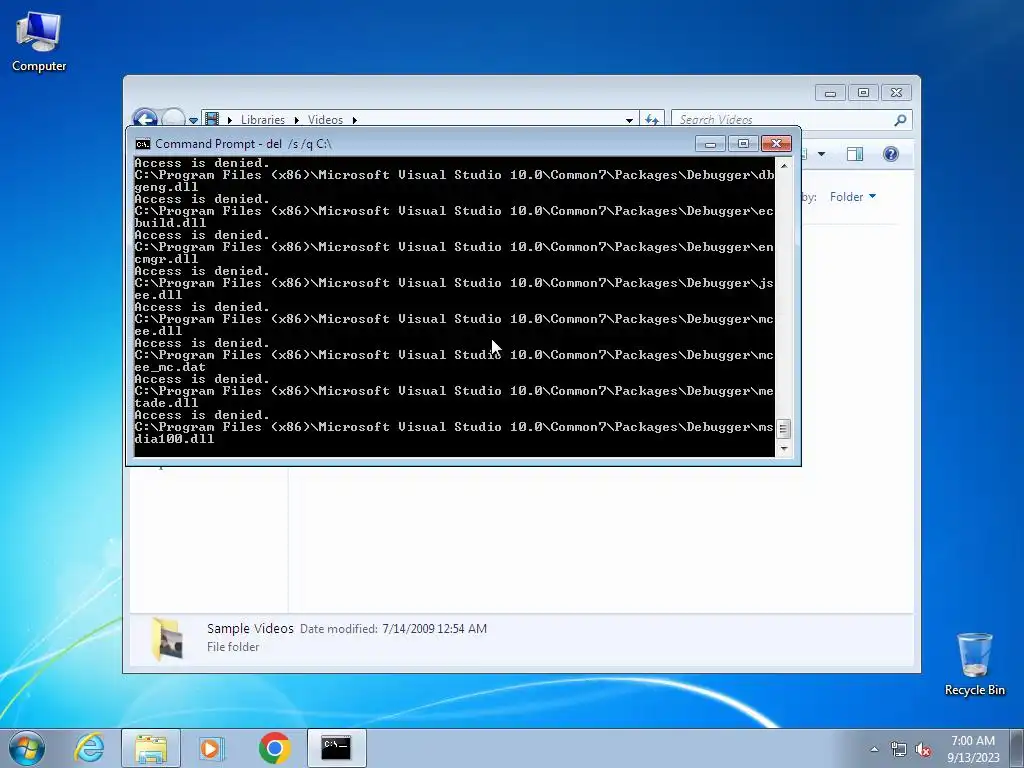Expand the arrow after Libraries breadcrumb
The width and height of the screenshot is (1024, 768).
pyautogui.click(x=296, y=120)
